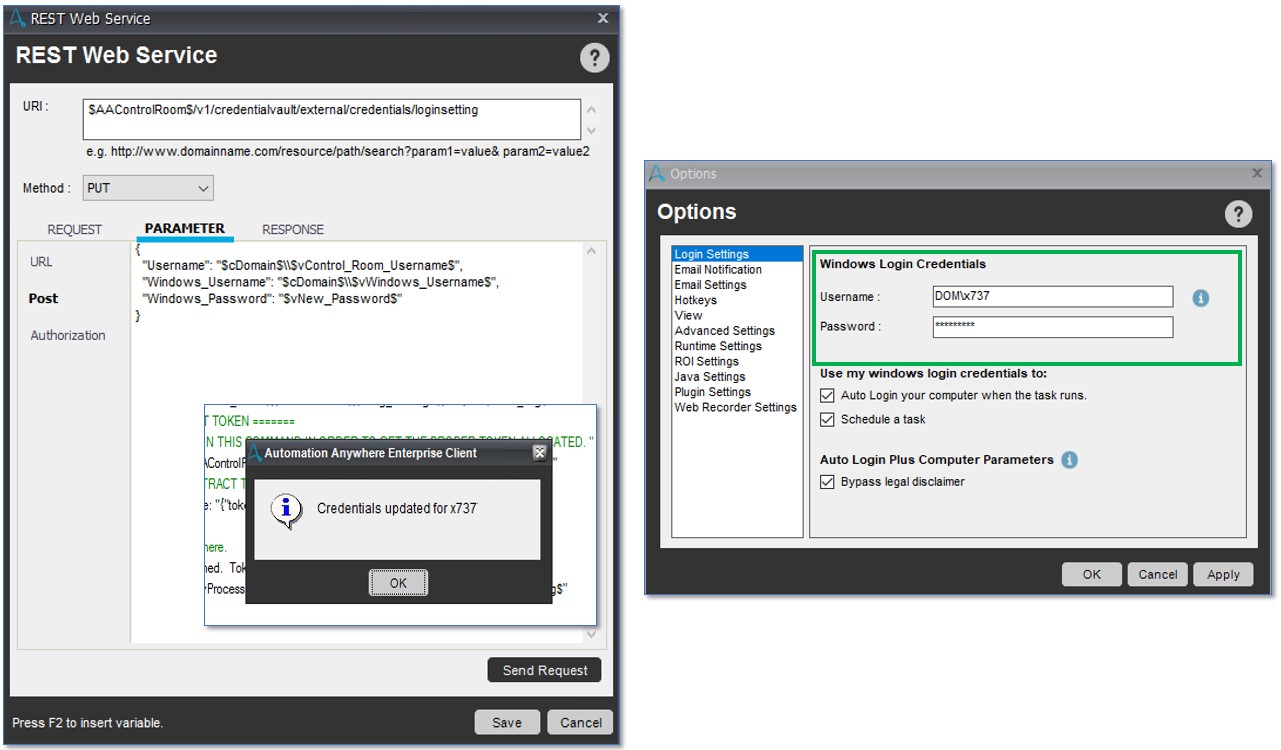This screenshot has height=750, width=1281.
Task: Click Cancel in Options window
Action: point(1158,574)
